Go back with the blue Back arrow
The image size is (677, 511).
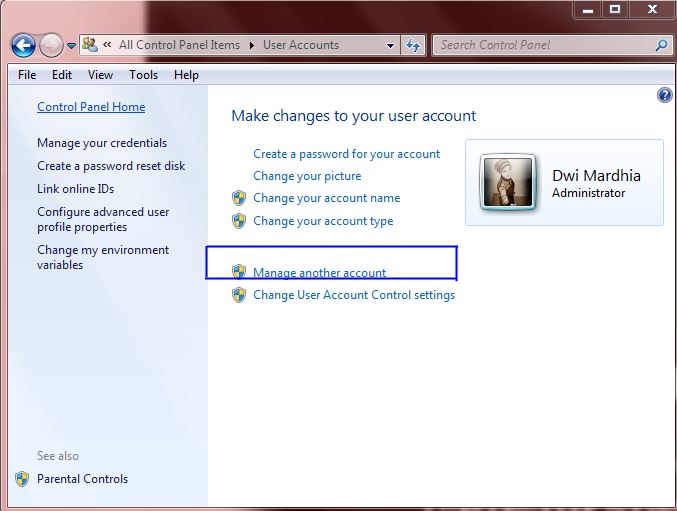(23, 45)
